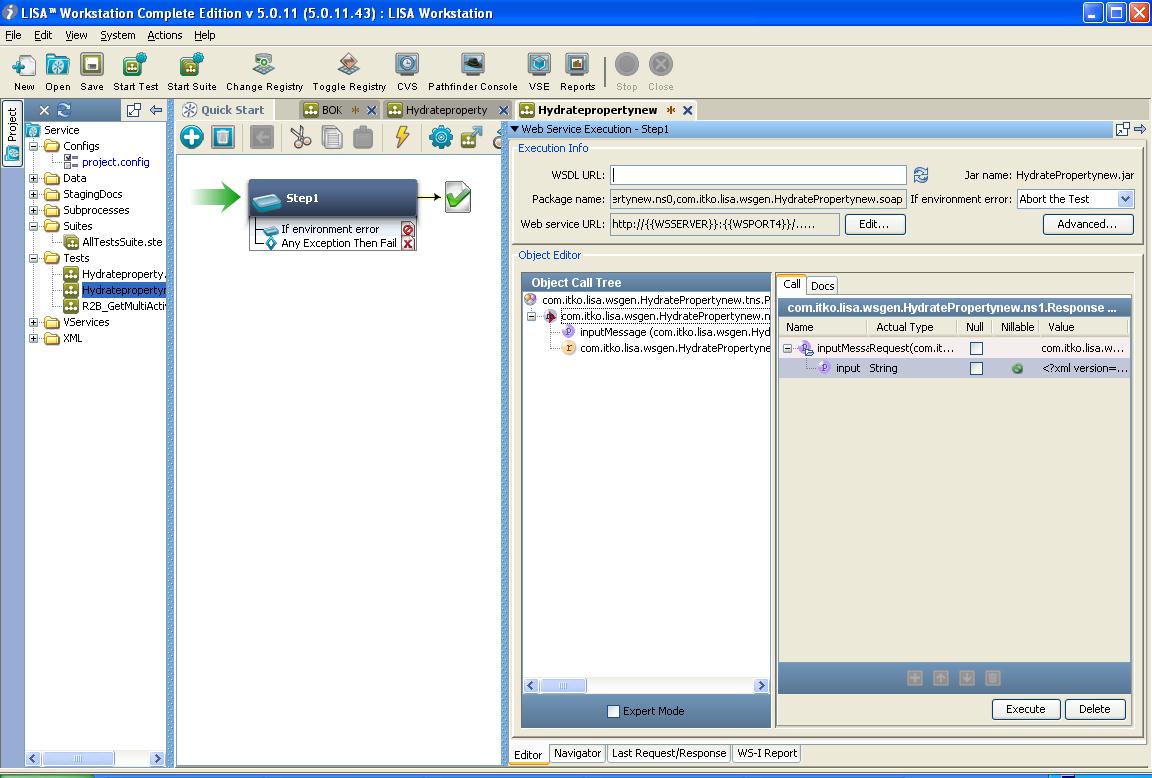The width and height of the screenshot is (1152, 778).
Task: Click the Delete button
Action: pos(1095,709)
